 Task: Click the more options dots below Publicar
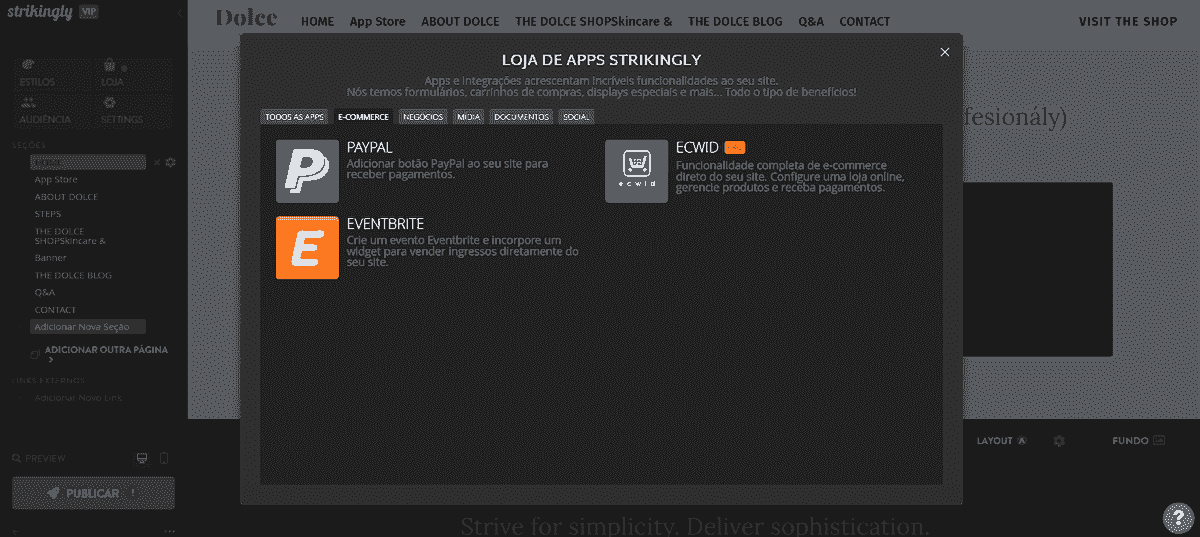coord(169,530)
